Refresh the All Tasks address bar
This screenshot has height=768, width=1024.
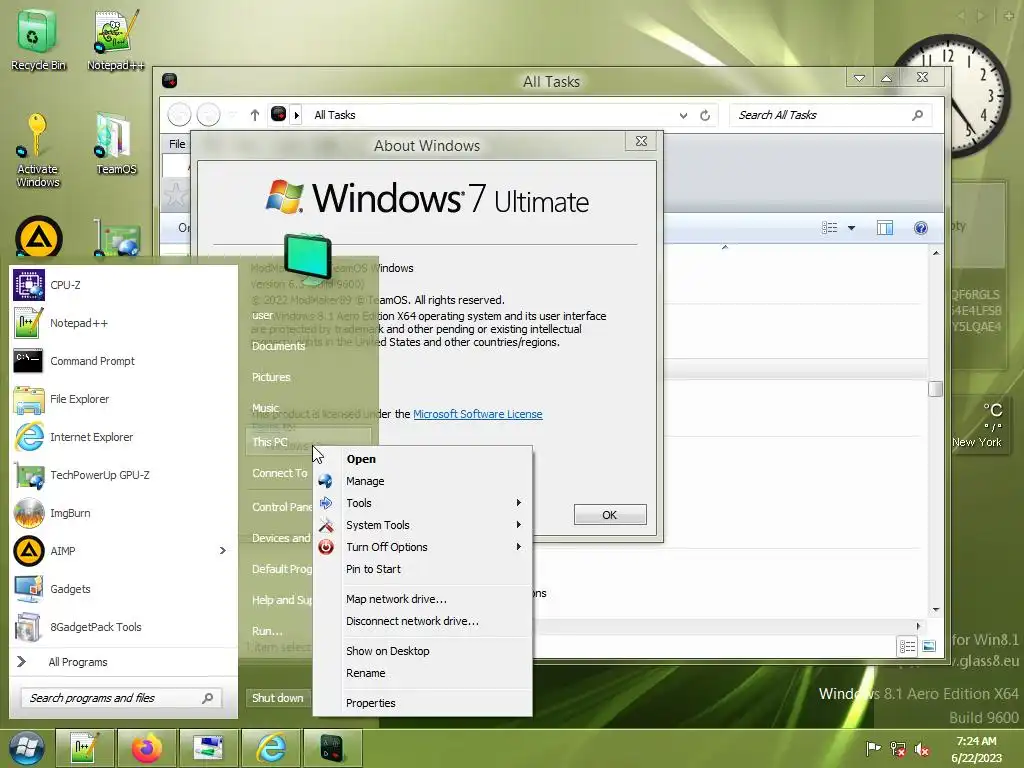tap(705, 115)
